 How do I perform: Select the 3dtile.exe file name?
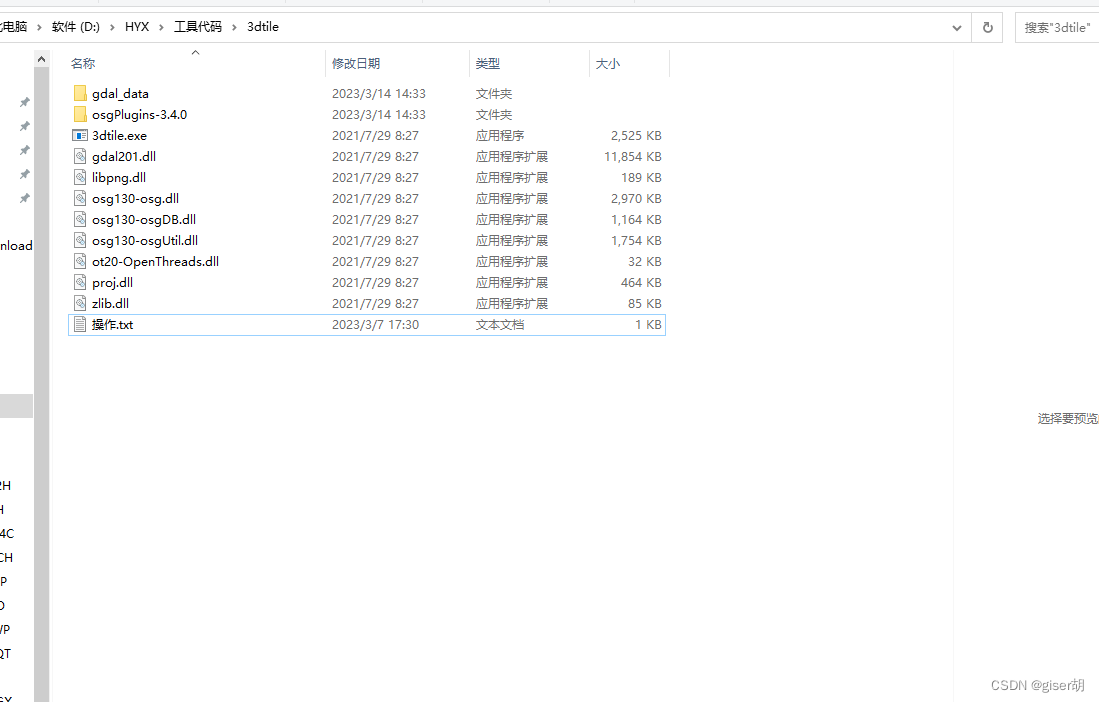click(119, 135)
